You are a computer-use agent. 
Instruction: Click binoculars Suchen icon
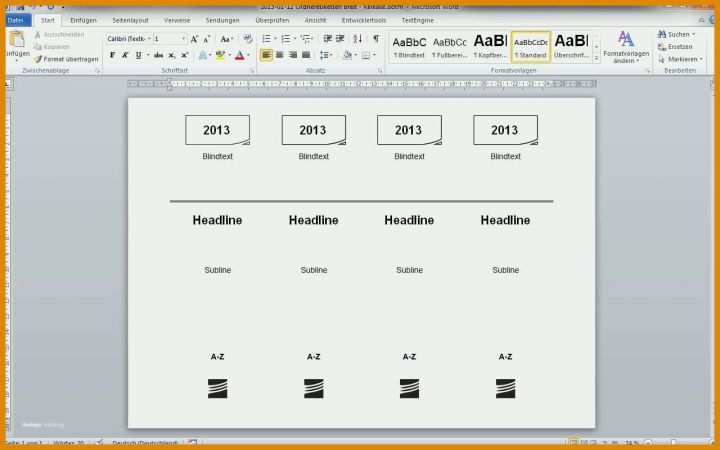[x=662, y=34]
